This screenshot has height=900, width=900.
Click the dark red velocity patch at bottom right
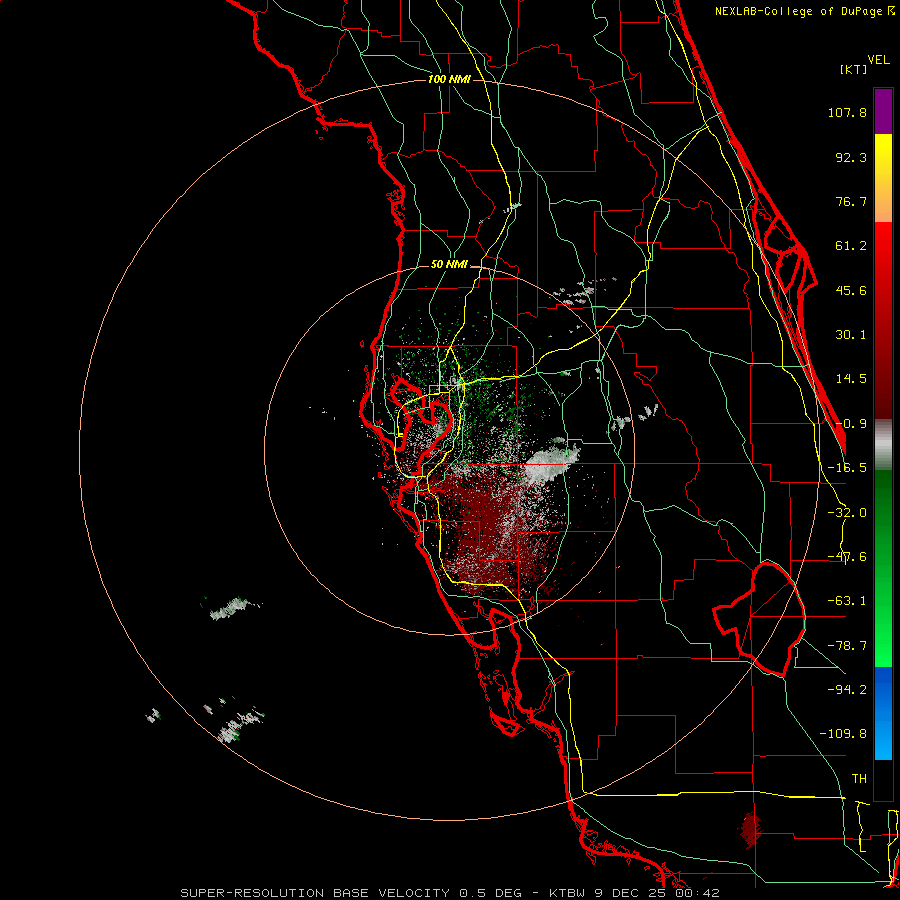pos(750,829)
